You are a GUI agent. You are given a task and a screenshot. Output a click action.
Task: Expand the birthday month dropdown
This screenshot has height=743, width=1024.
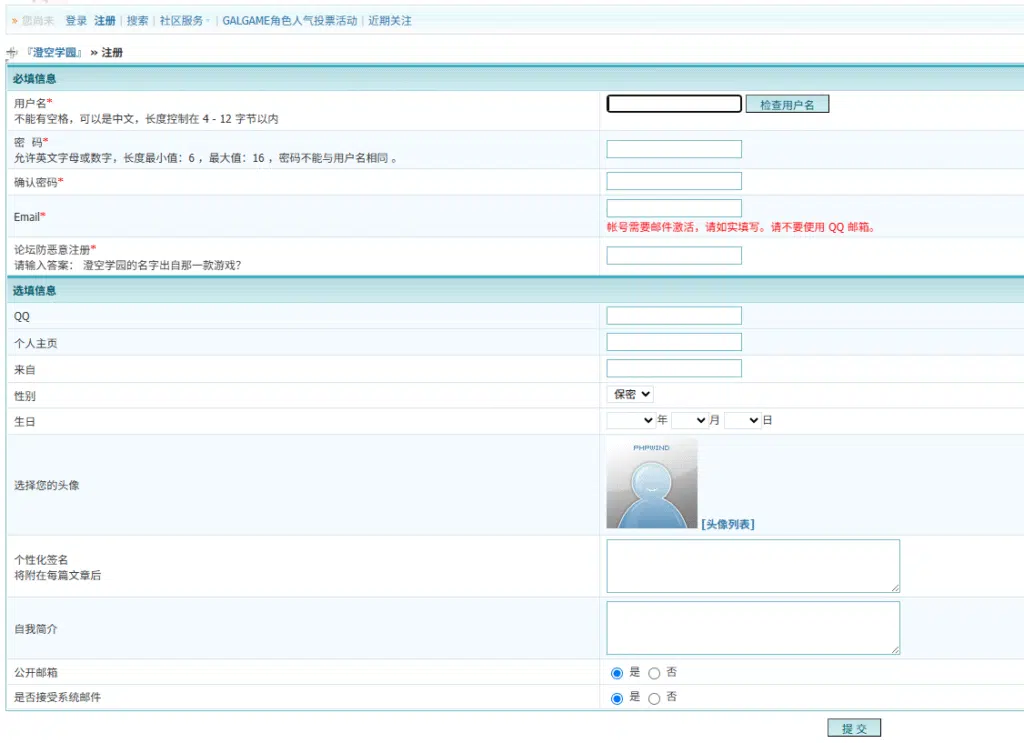click(x=689, y=421)
